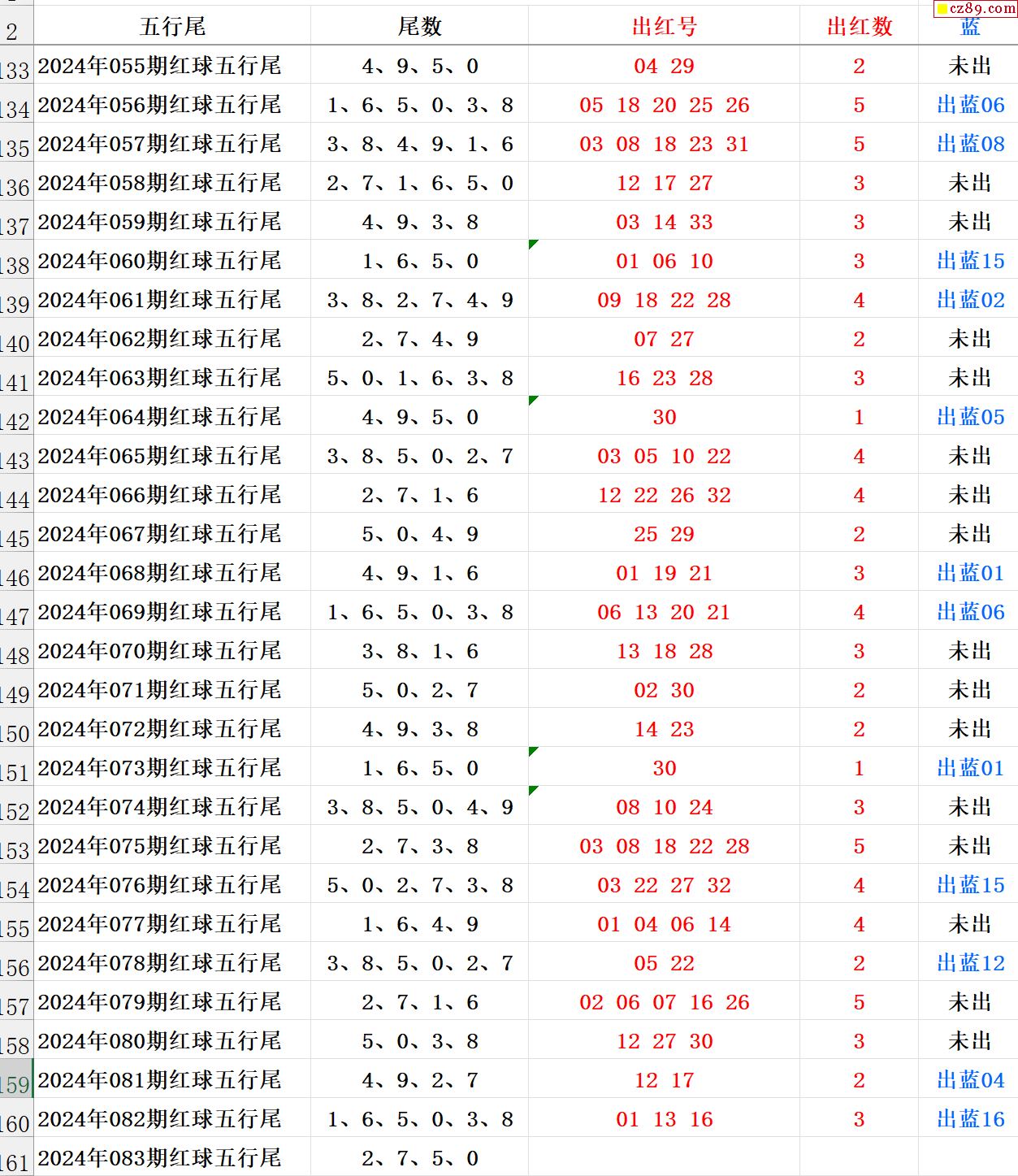Click the empty 出红号 cell for 2024年083期

point(664,1157)
